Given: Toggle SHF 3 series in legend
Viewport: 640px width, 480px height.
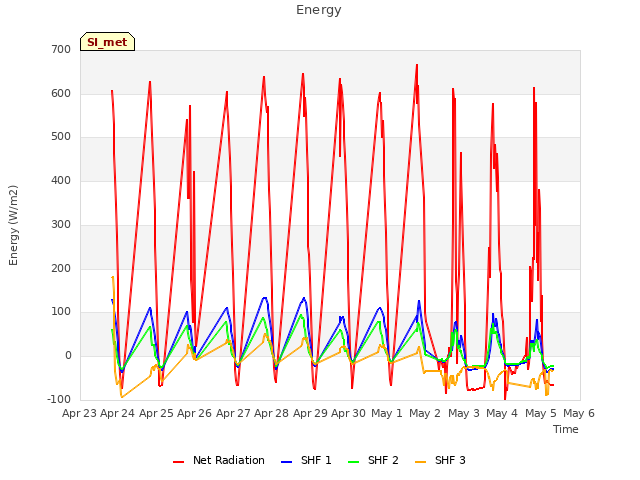Looking at the screenshot, I should tap(440, 460).
